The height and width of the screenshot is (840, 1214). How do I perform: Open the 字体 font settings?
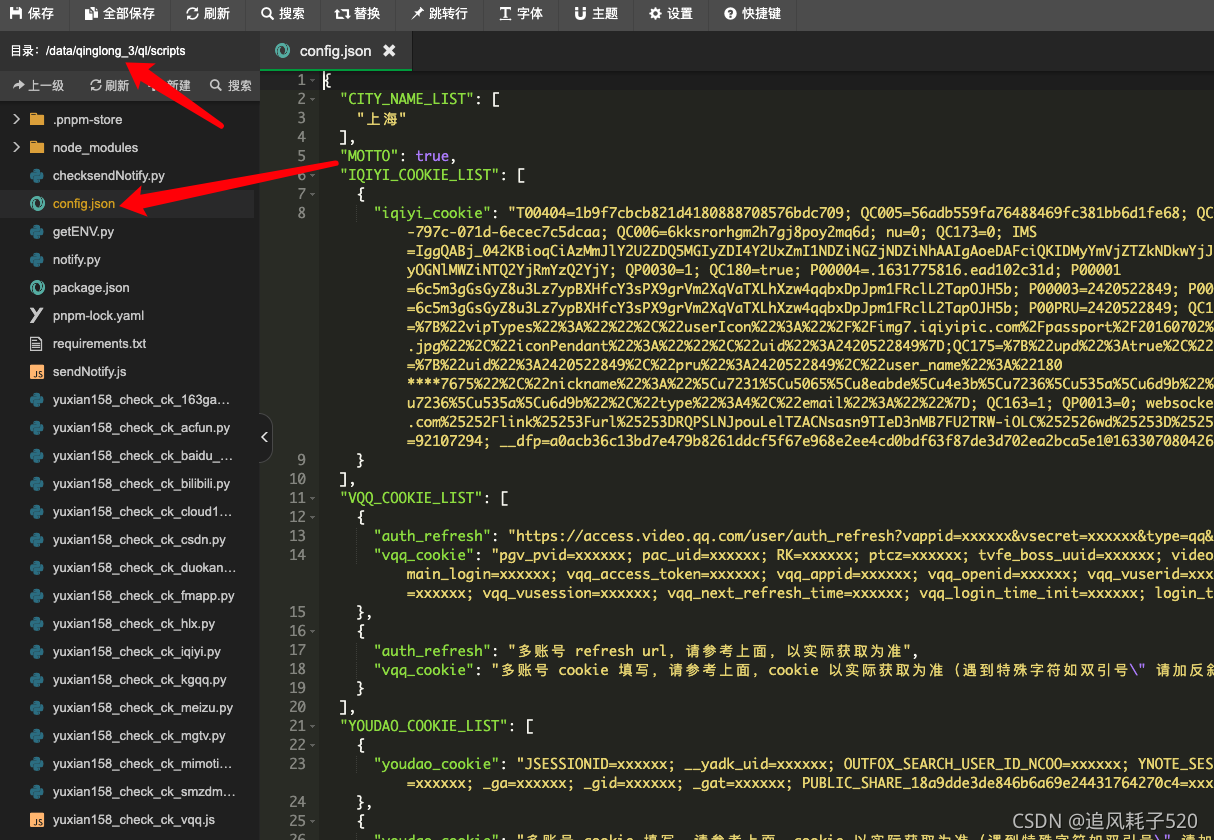coord(520,14)
